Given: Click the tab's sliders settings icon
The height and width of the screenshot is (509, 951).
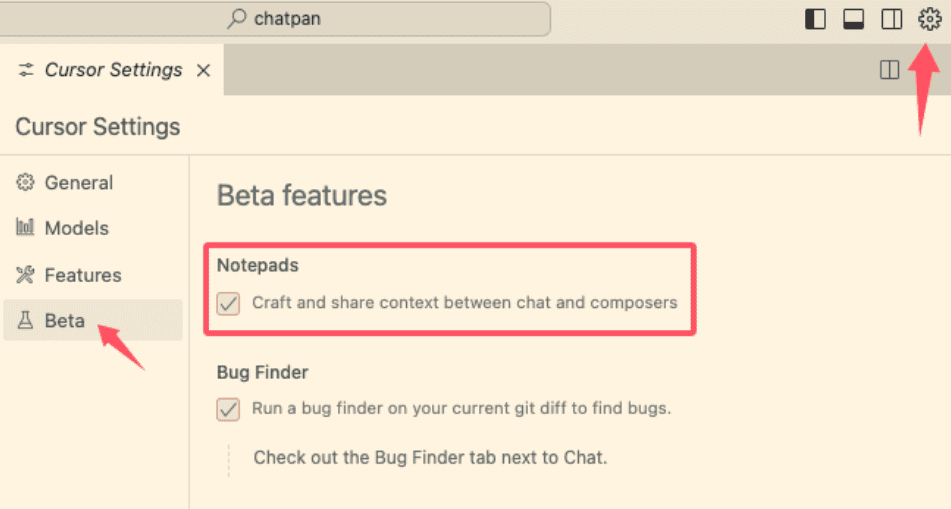Looking at the screenshot, I should tap(25, 70).
